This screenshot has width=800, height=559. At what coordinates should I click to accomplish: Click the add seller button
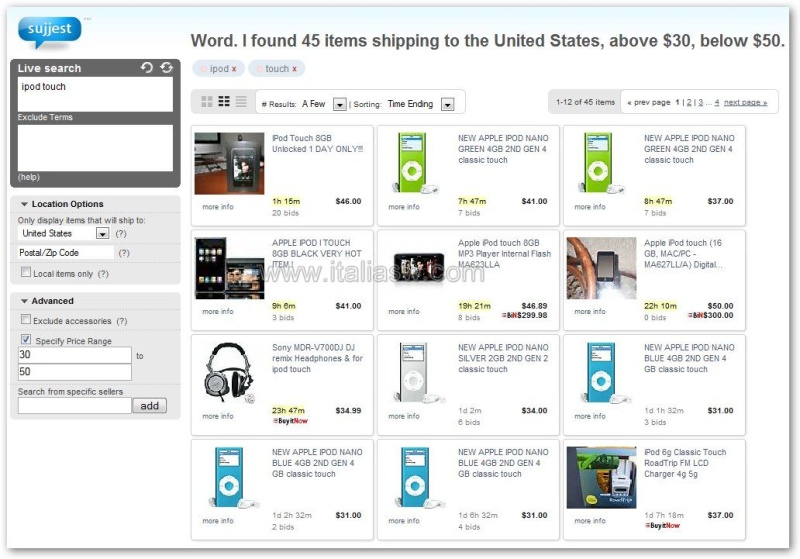click(149, 405)
